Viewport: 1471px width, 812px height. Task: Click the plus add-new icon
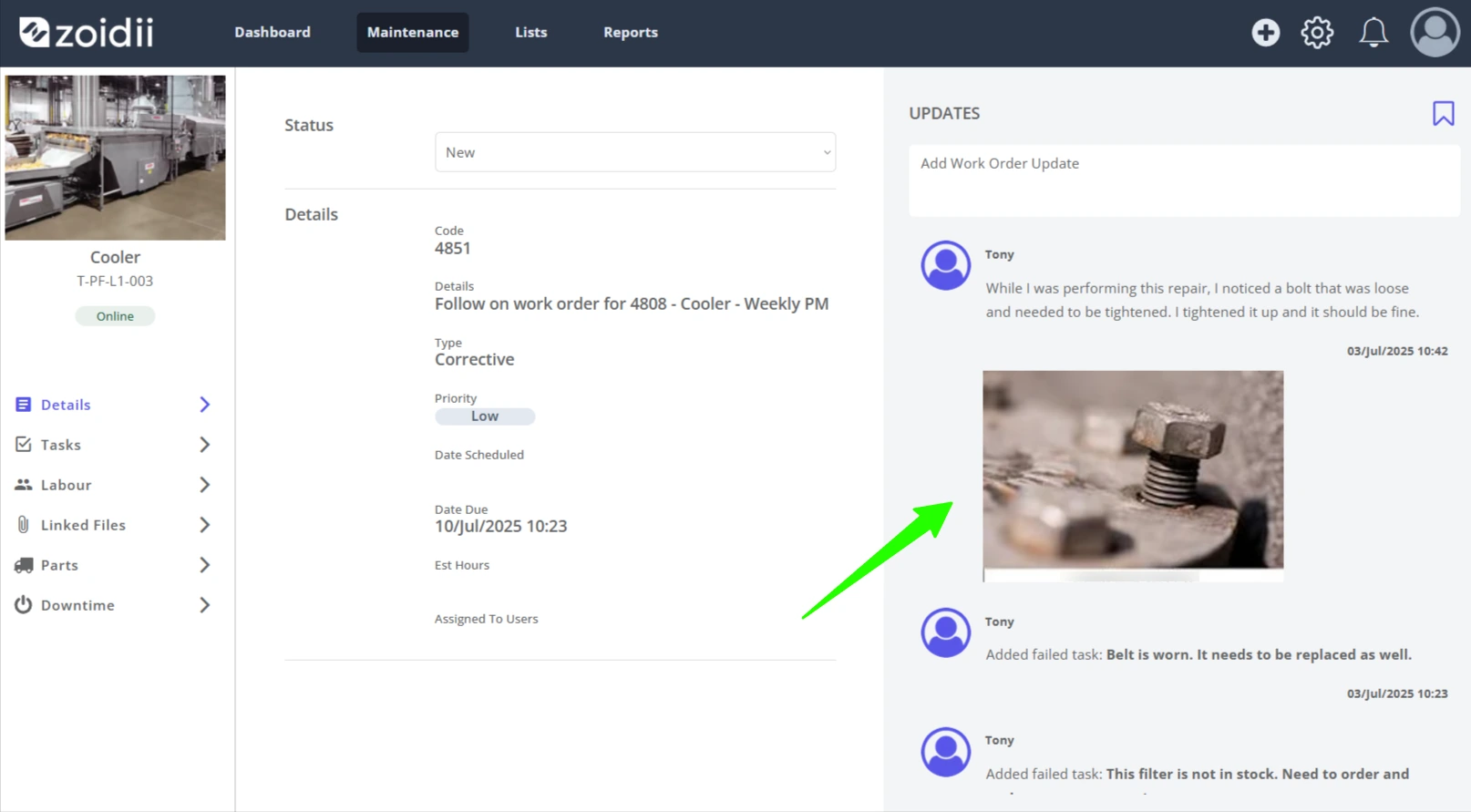1265,33
